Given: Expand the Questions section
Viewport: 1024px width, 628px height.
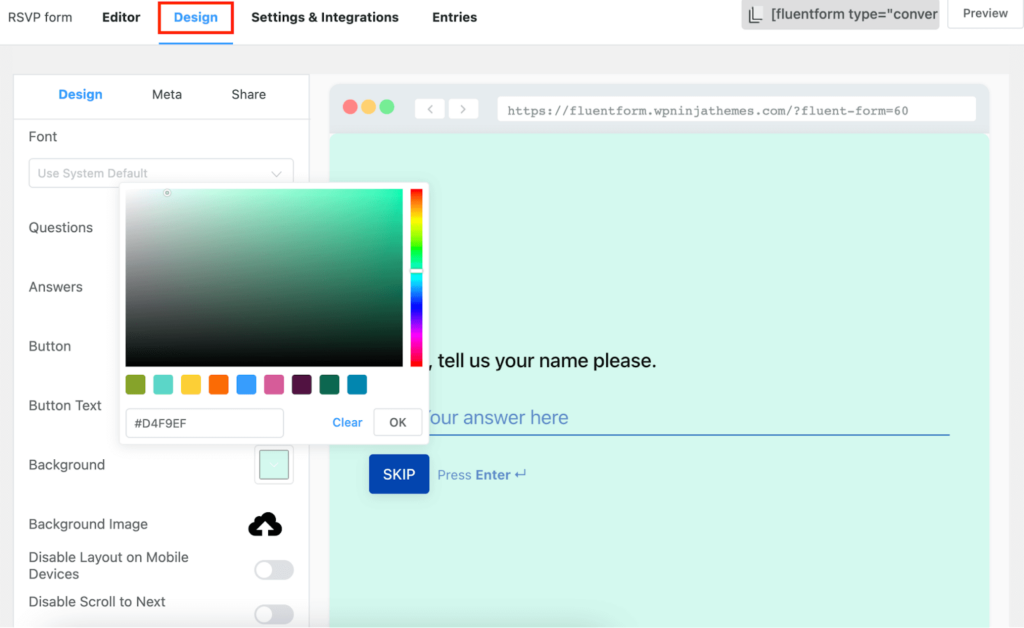Looking at the screenshot, I should point(62,227).
